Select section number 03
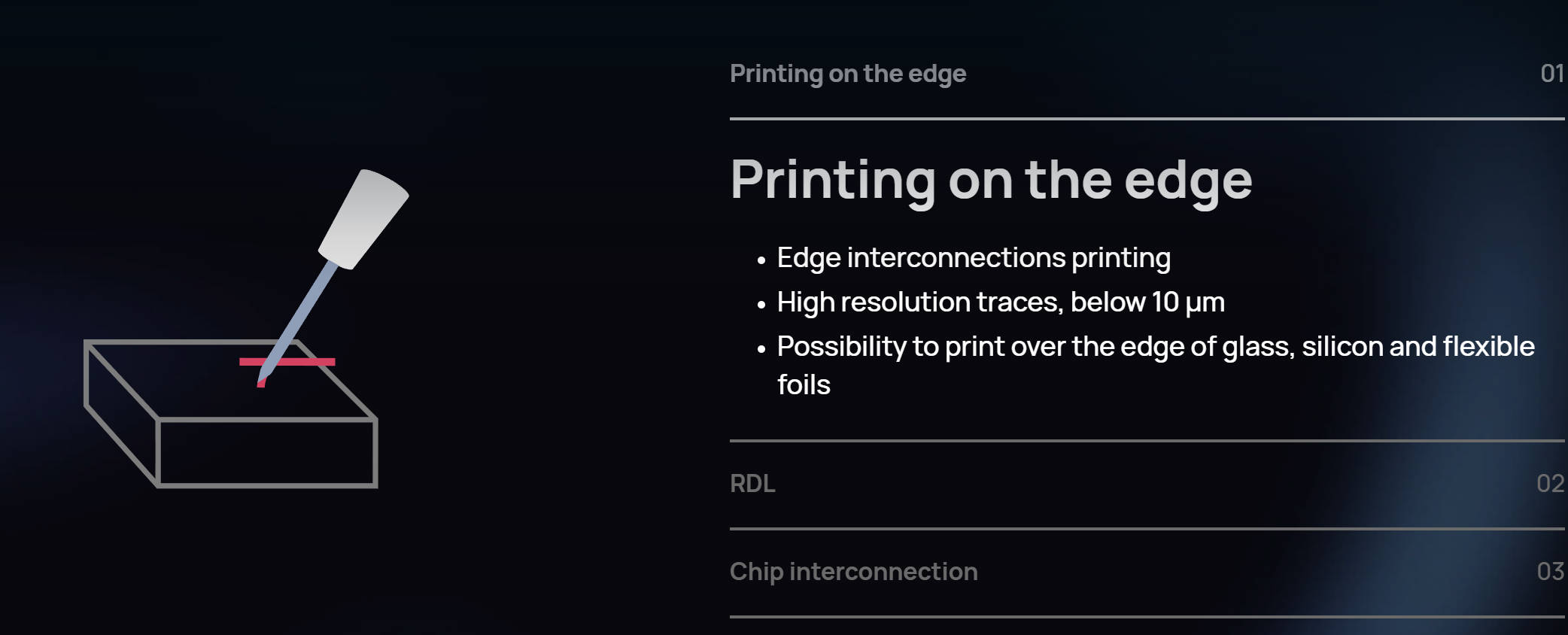Viewport: 1568px width, 635px height. (1550, 572)
